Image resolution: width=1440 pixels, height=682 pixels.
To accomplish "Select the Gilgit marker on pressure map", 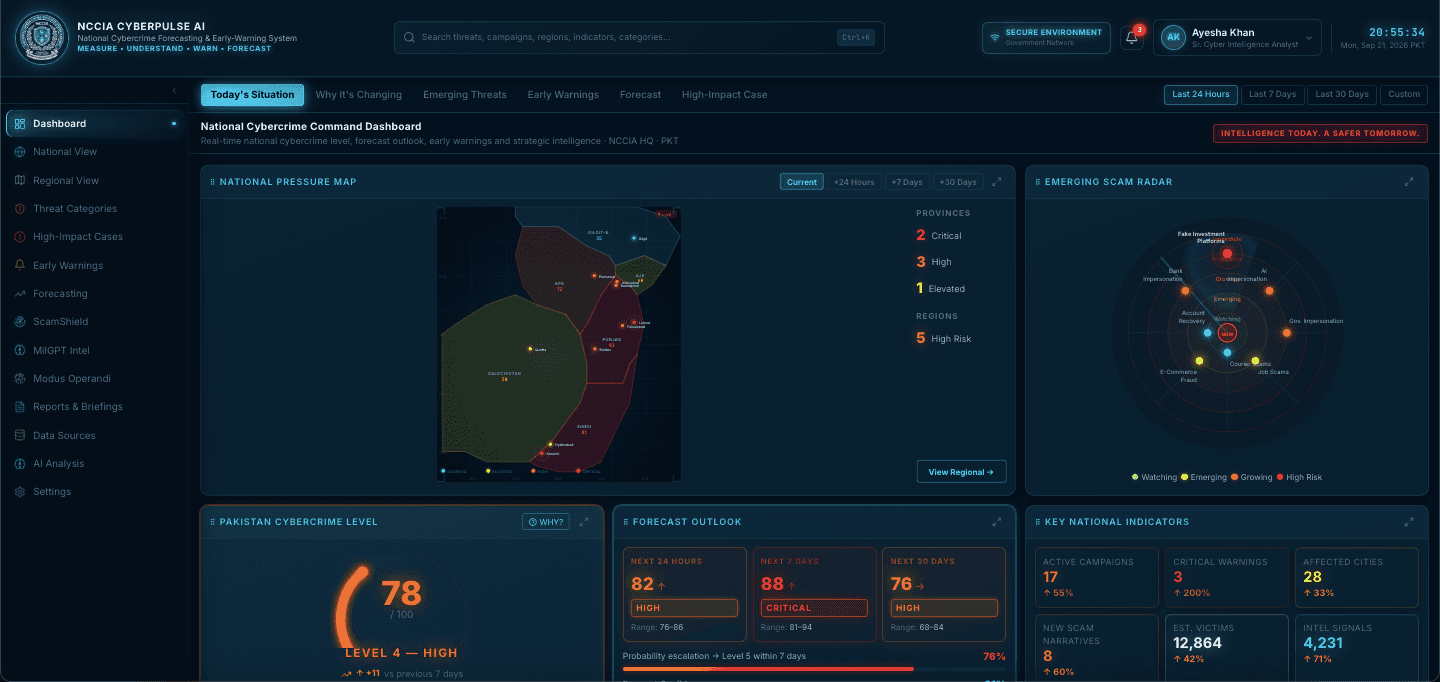I will pyautogui.click(x=634, y=238).
